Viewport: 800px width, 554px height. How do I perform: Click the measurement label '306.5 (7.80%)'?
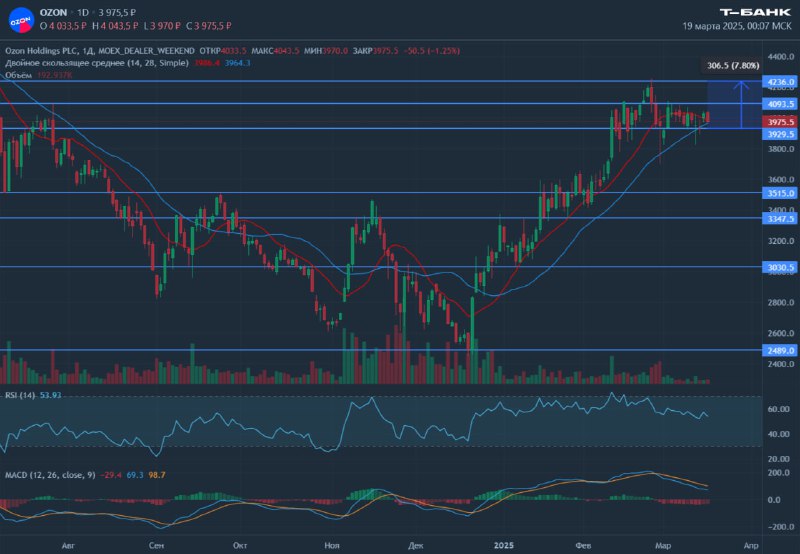tap(733, 65)
